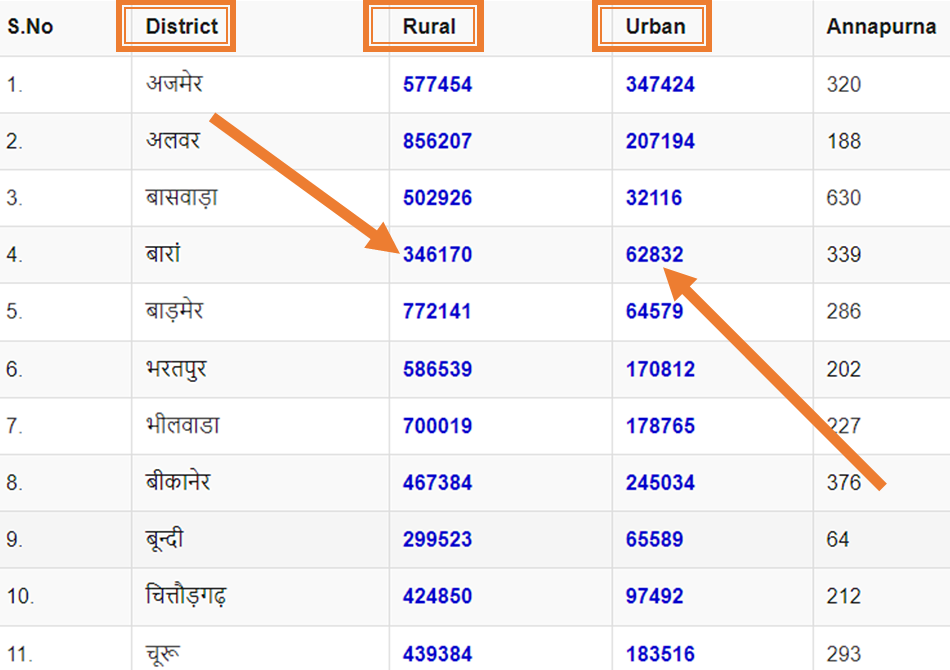The image size is (950, 670).
Task: Select district name चूरू
Action: click(x=163, y=654)
